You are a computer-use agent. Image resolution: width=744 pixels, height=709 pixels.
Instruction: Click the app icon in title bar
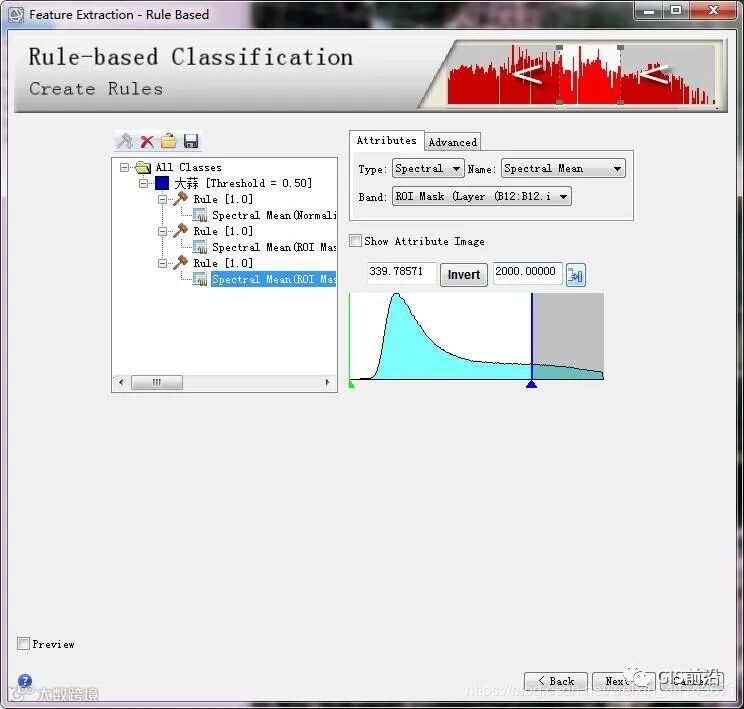pos(16,14)
